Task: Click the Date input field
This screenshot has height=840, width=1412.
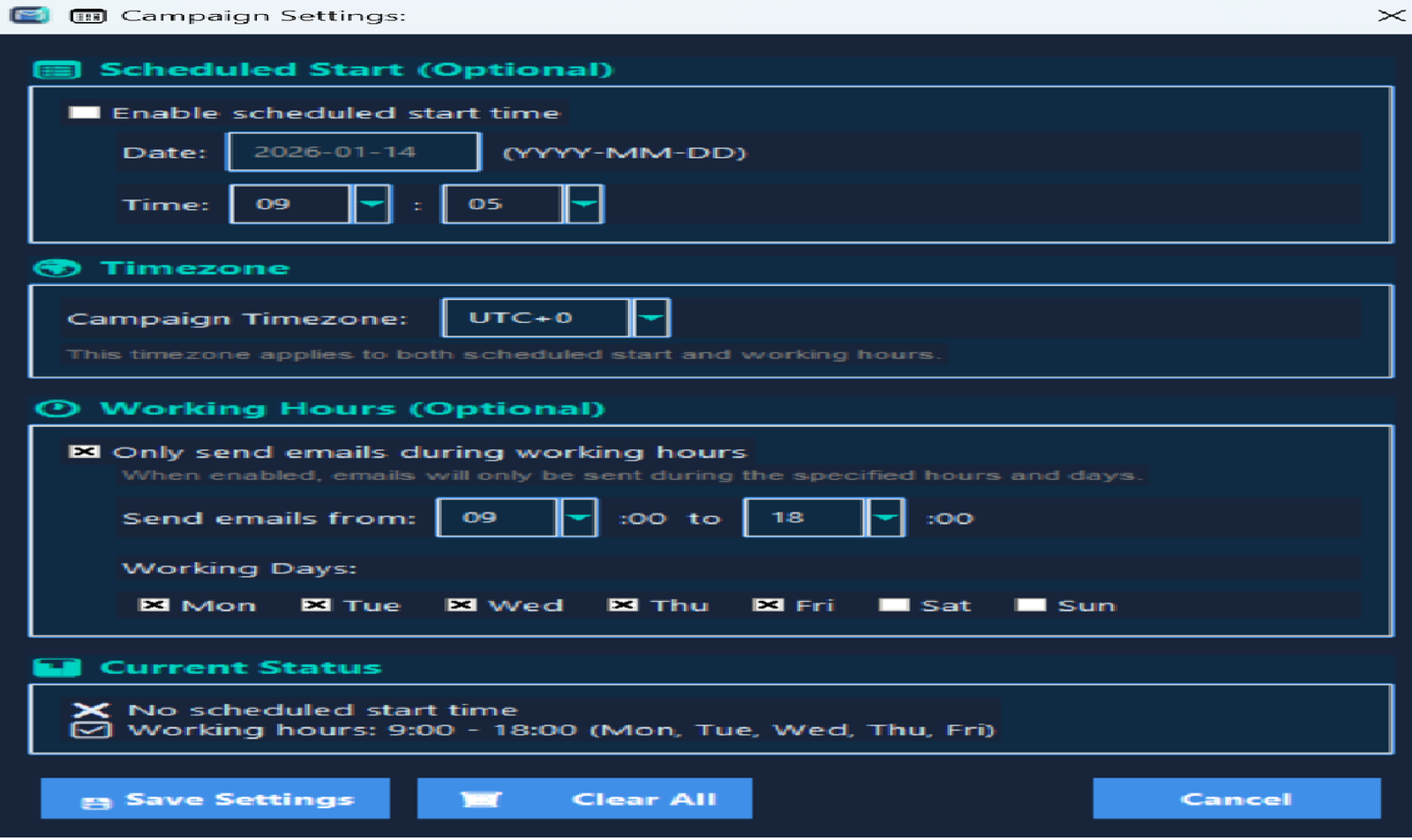Action: (353, 152)
